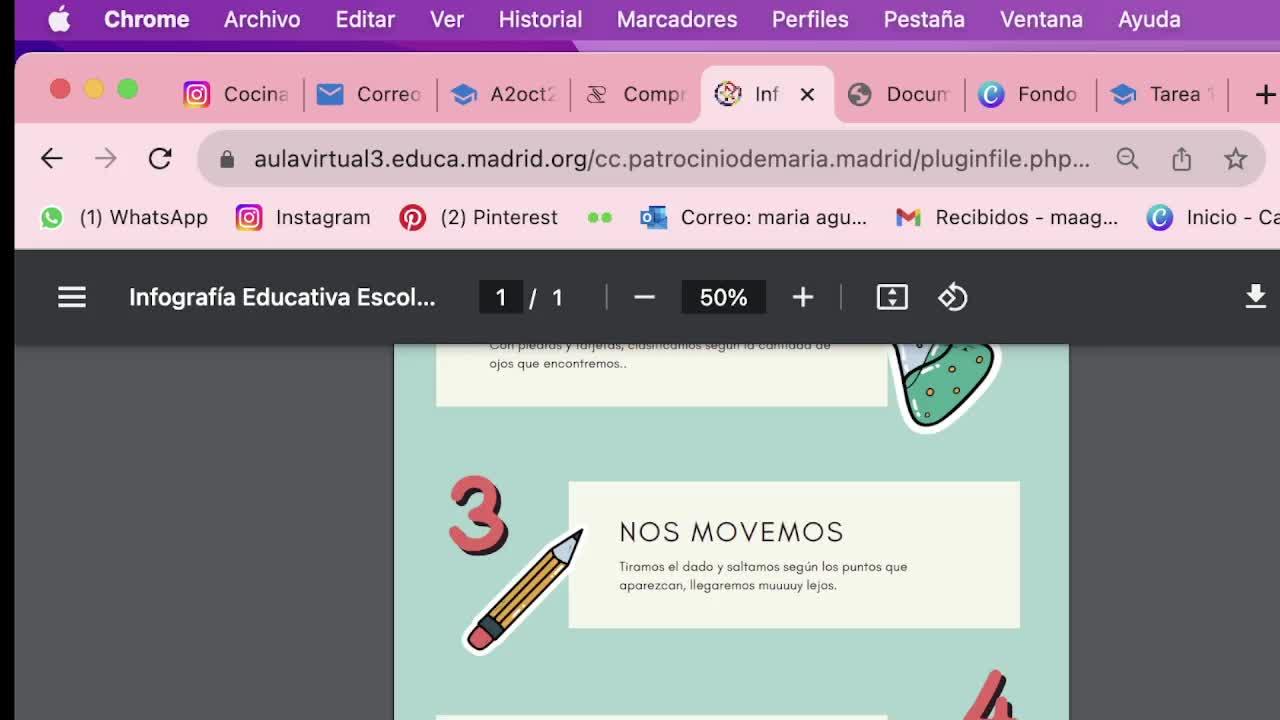Open the Perfiles menu
Viewport: 1280px width, 720px height.
810,19
